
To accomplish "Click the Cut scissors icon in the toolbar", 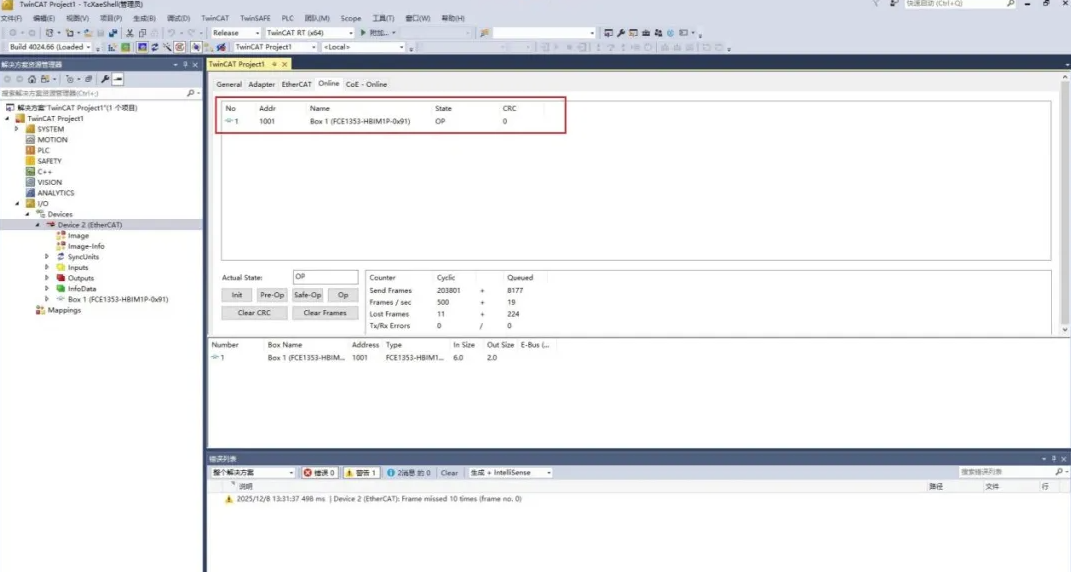I will [x=130, y=33].
